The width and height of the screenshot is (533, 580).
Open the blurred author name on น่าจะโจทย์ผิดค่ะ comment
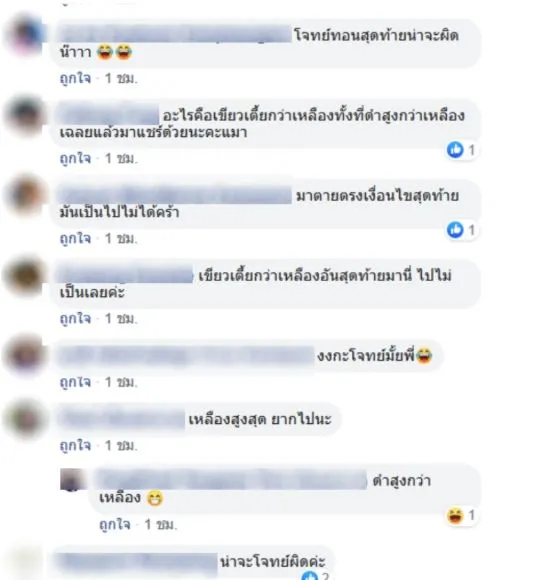click(x=139, y=562)
